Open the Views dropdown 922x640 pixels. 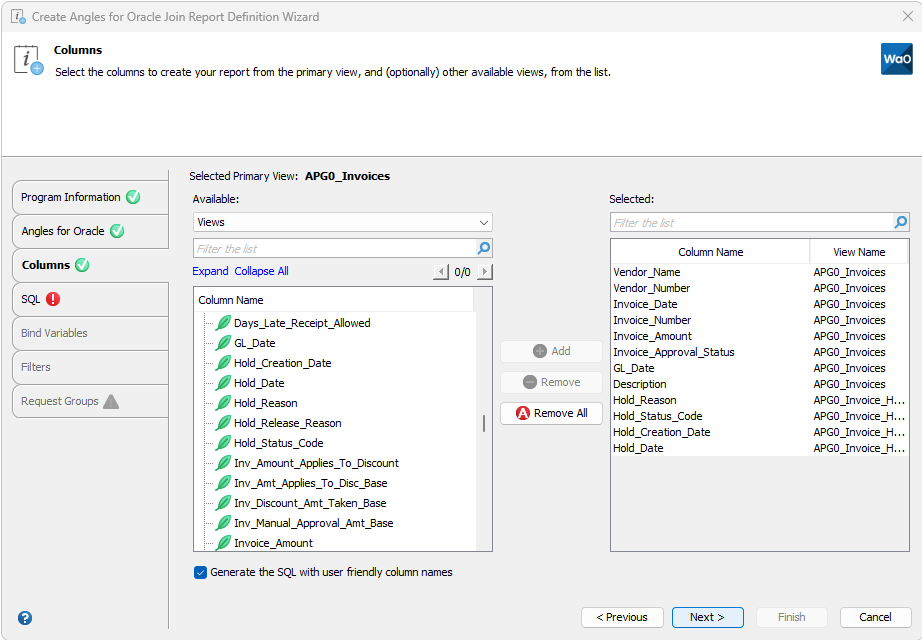pos(342,222)
